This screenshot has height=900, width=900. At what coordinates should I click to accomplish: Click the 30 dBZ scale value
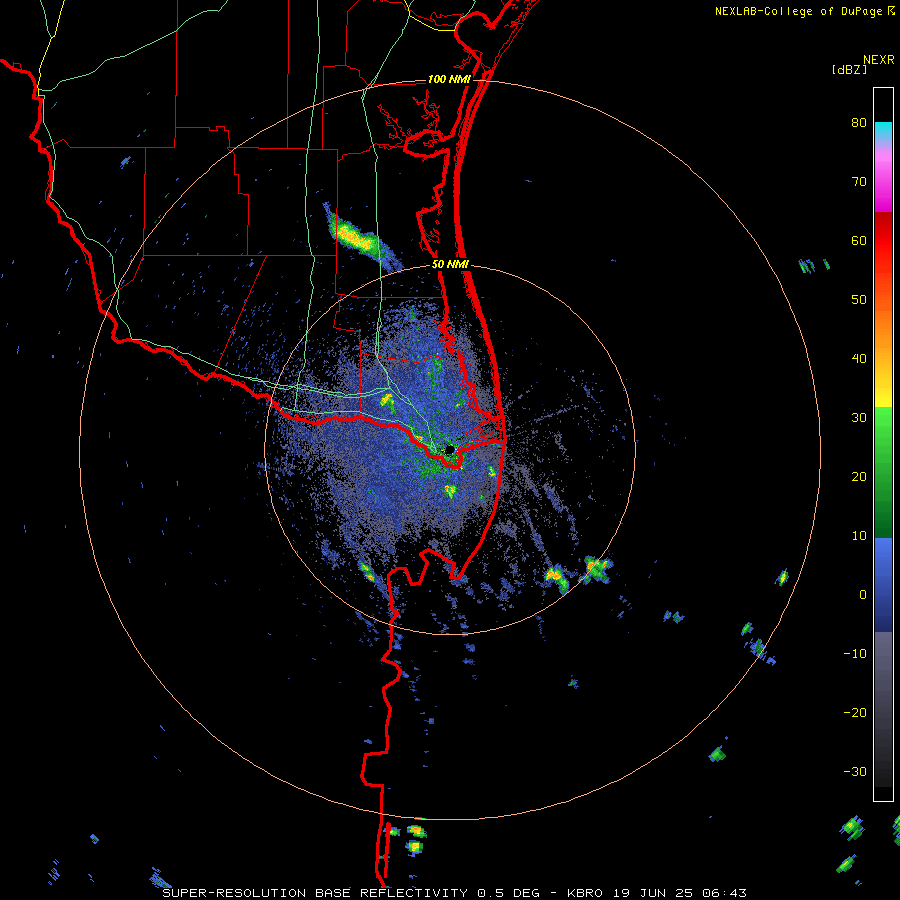[x=859, y=418]
